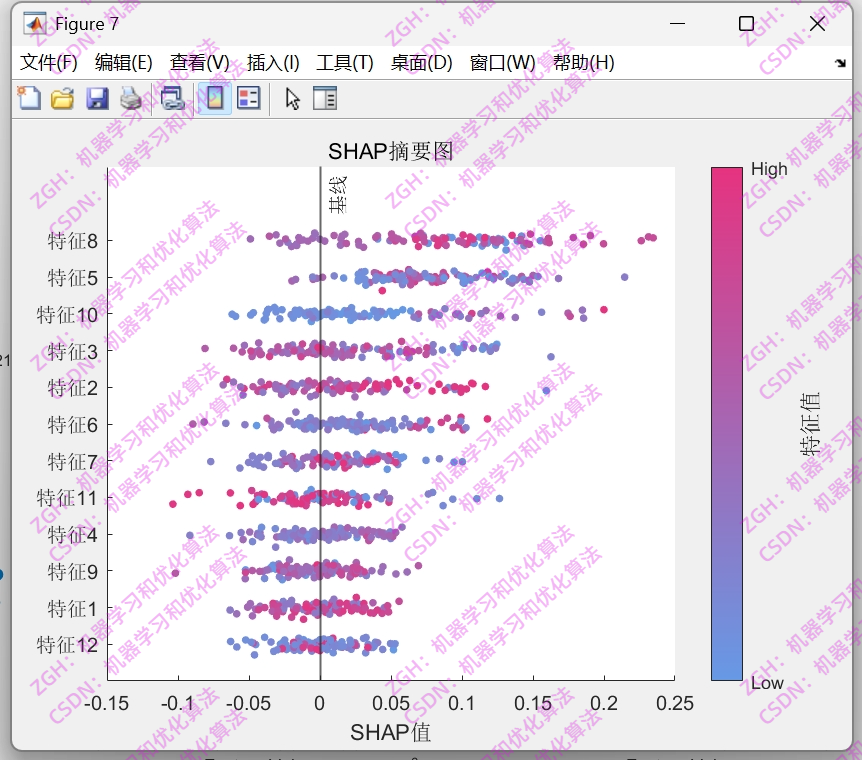Save the current figure with the disk icon
Viewport: 862px width, 760px height.
coord(96,98)
